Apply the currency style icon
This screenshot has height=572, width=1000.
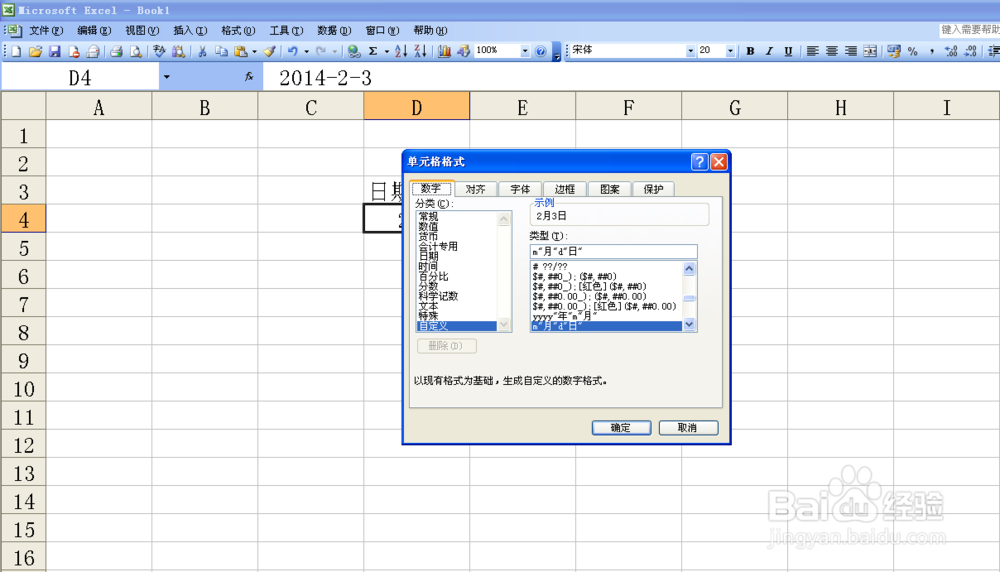click(893, 52)
